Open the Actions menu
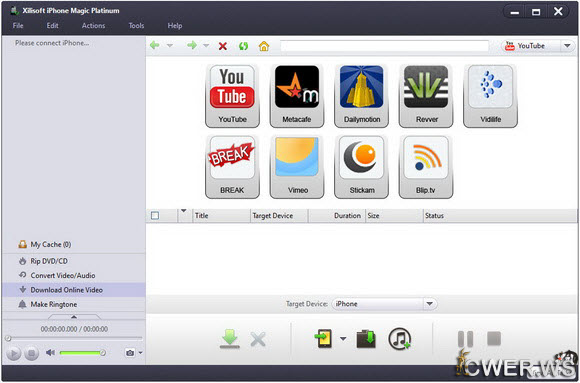The height and width of the screenshot is (383, 580). click(x=93, y=26)
